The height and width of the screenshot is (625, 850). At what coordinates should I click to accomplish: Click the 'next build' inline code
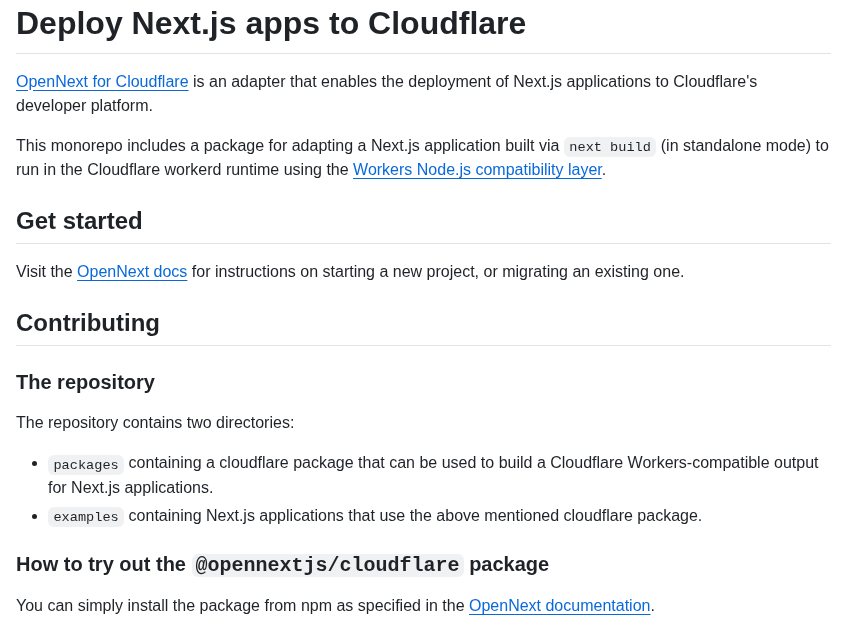coord(610,146)
